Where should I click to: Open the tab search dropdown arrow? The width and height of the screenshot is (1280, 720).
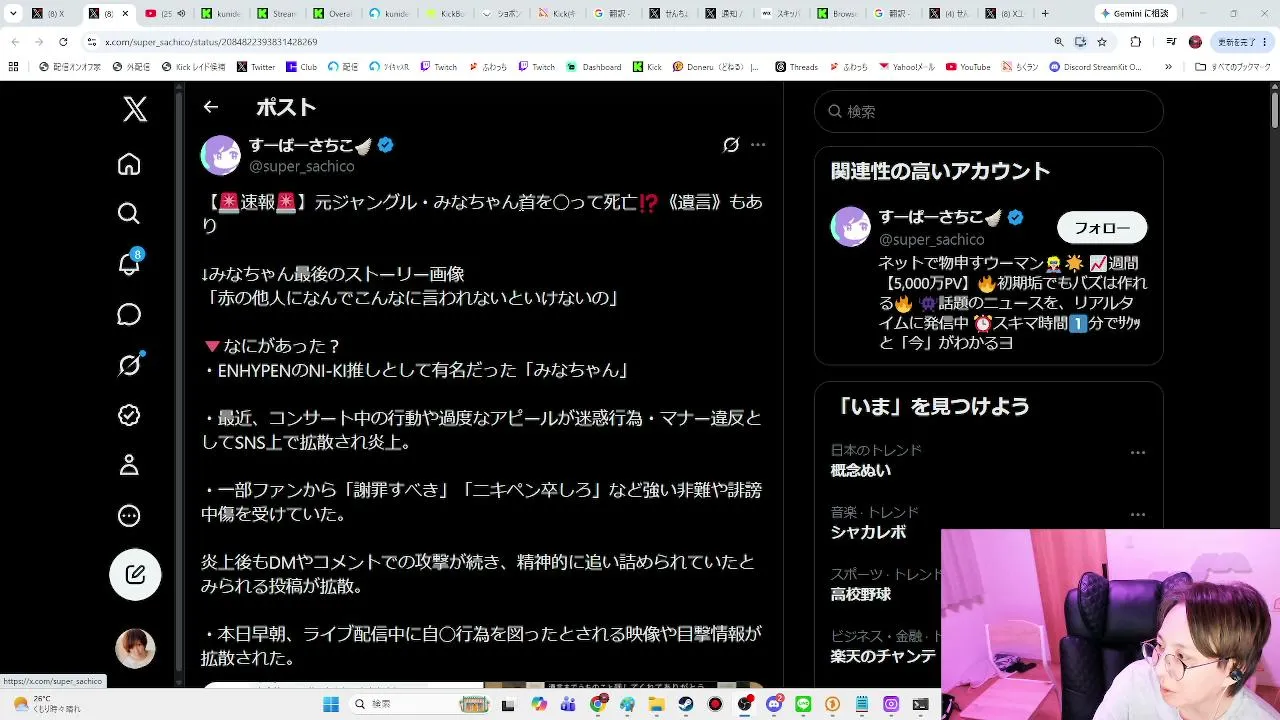pyautogui.click(x=13, y=14)
